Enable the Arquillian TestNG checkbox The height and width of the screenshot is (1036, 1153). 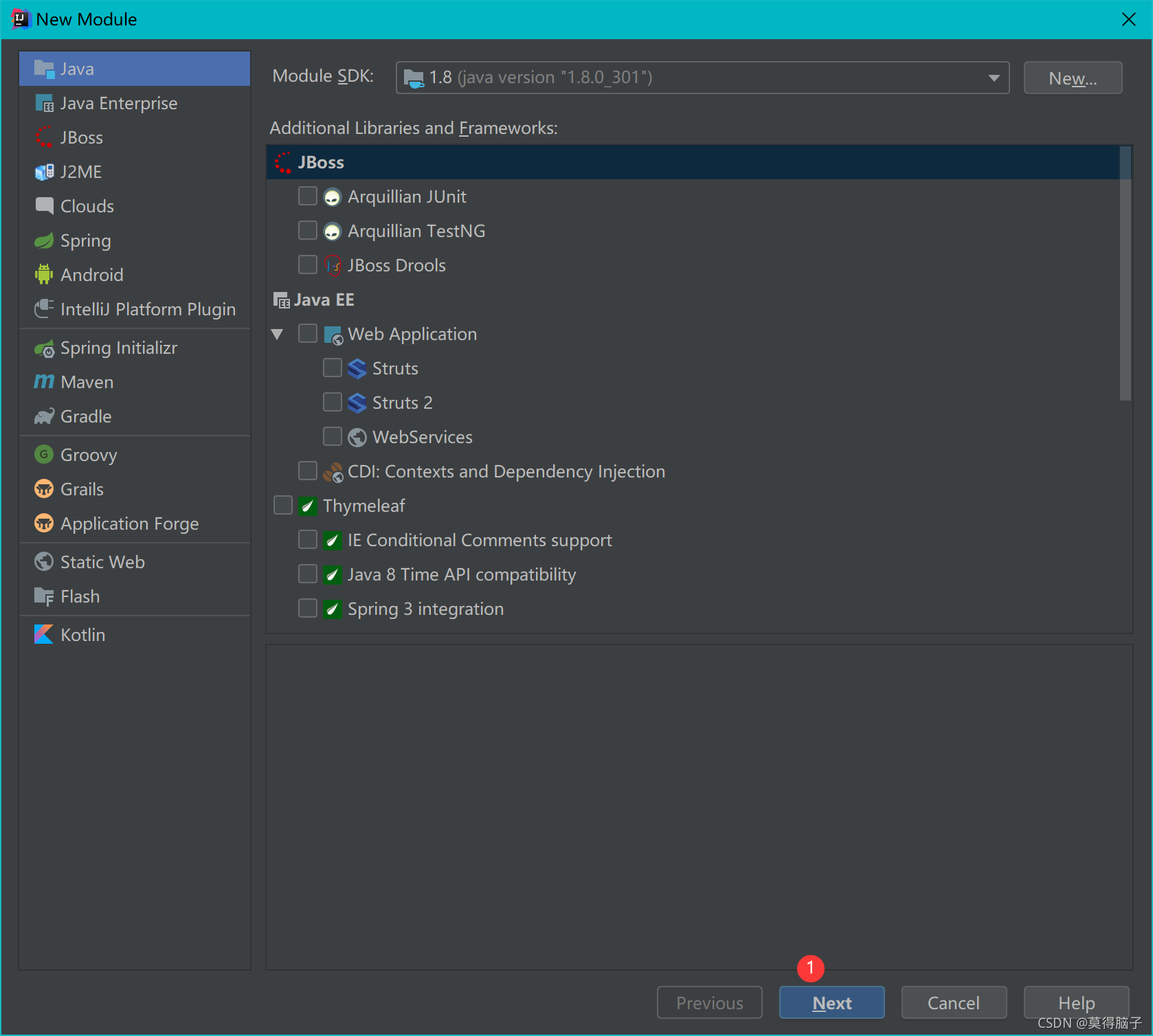[308, 231]
